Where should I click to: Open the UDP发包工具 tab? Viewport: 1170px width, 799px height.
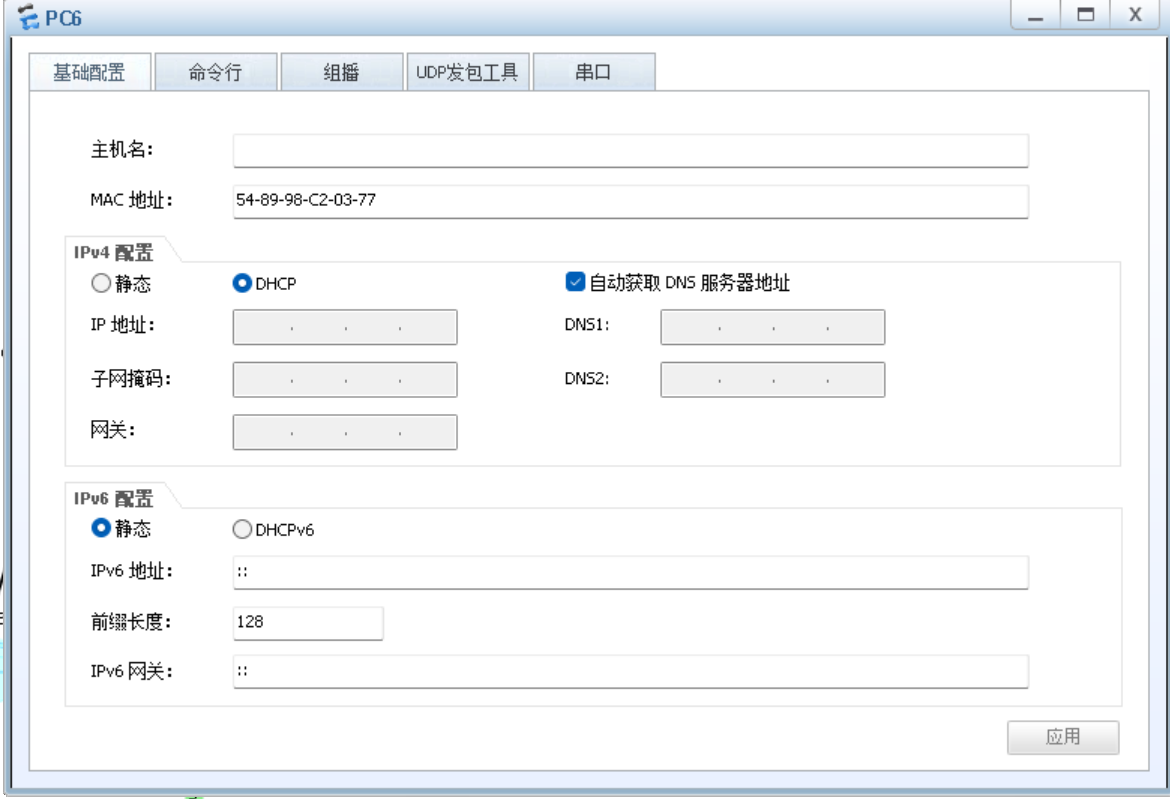click(468, 72)
